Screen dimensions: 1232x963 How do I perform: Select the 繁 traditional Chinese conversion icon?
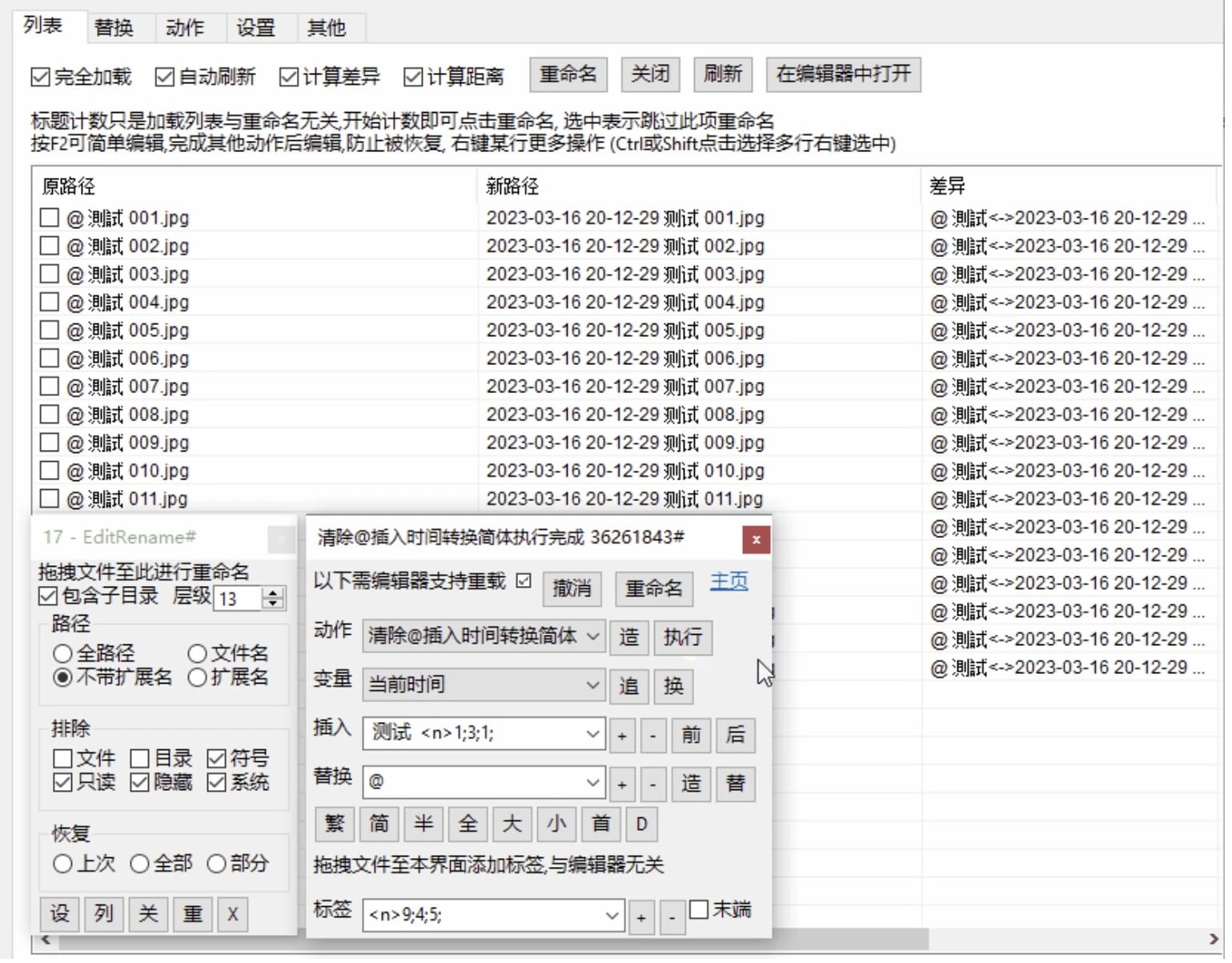[x=334, y=824]
